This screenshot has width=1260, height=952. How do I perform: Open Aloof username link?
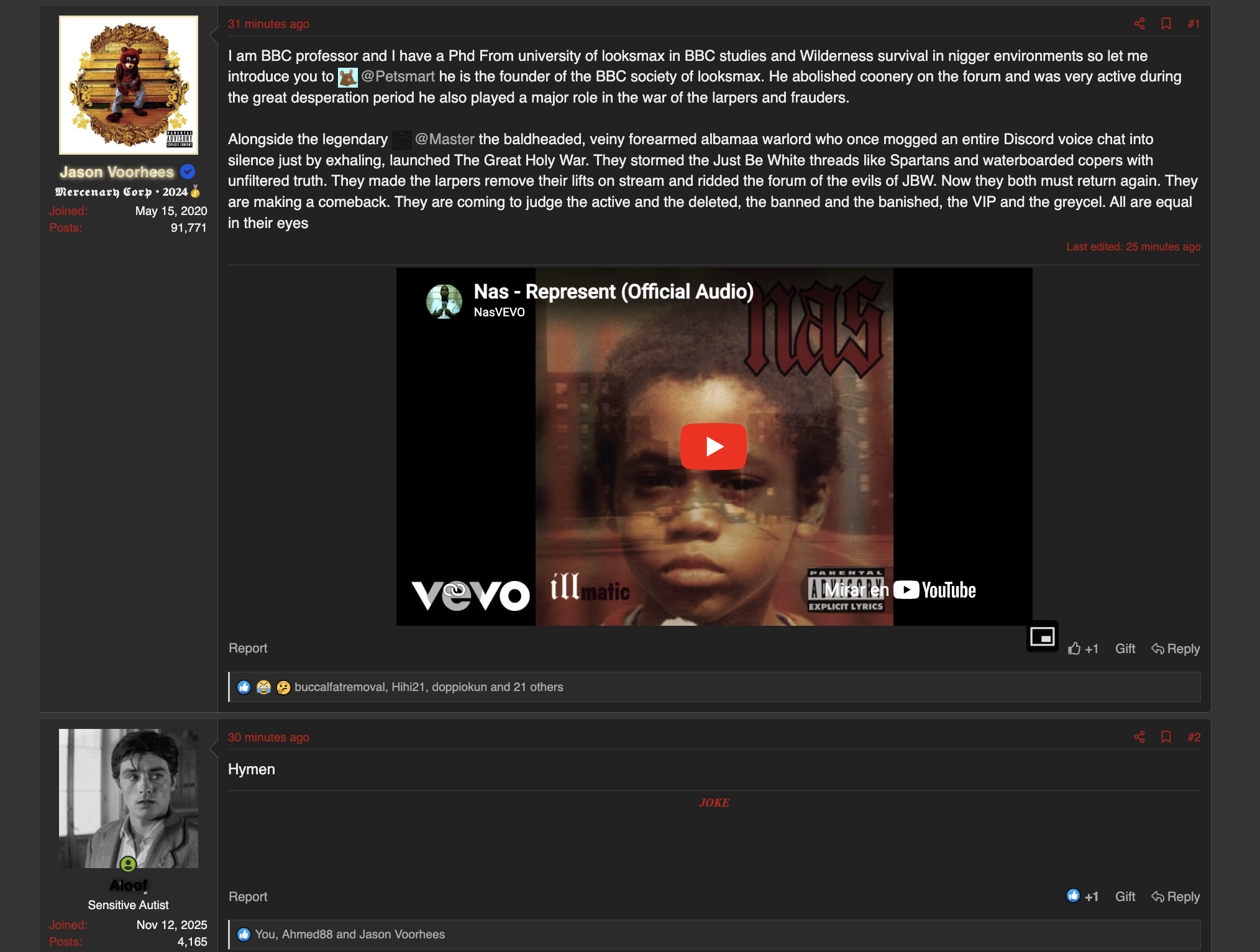[129, 885]
